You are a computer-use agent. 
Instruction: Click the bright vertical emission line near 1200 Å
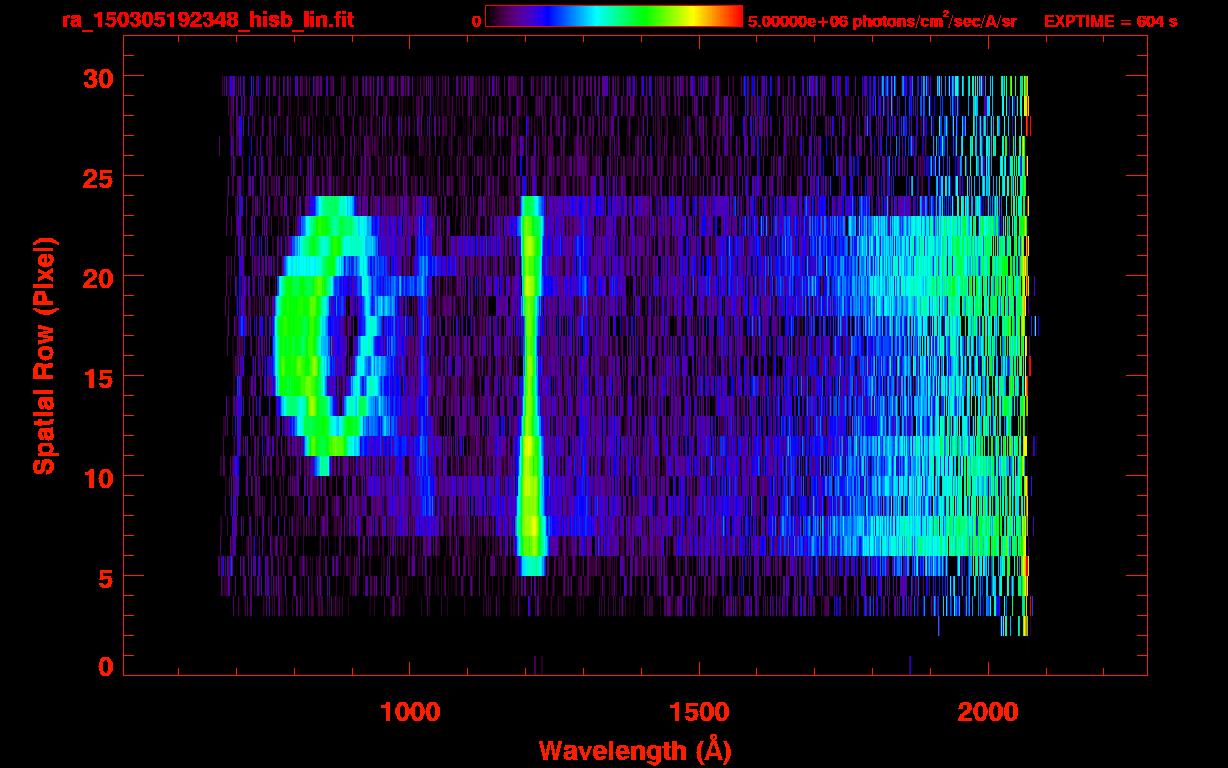[531, 386]
